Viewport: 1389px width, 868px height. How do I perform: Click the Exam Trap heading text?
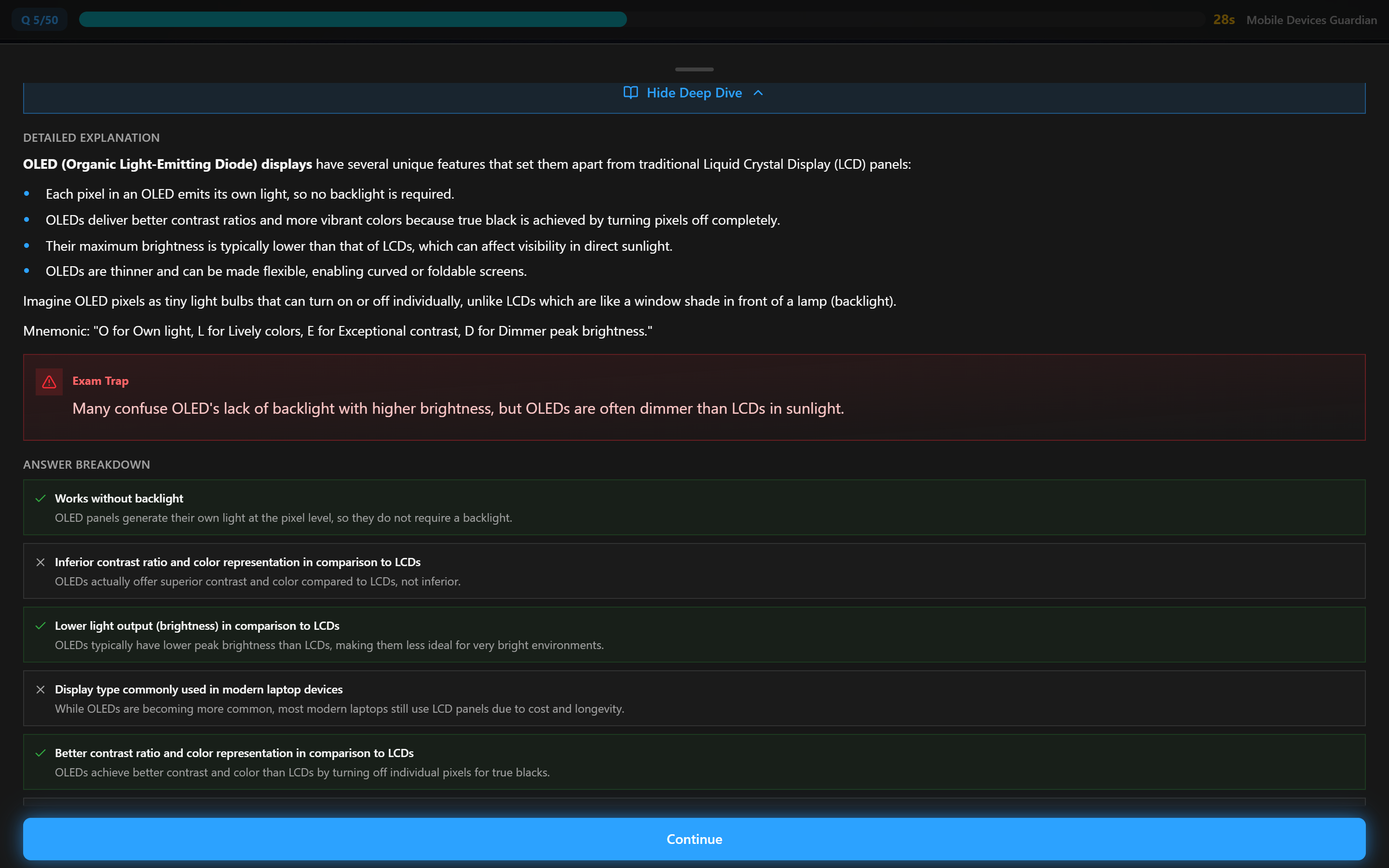[x=100, y=381]
